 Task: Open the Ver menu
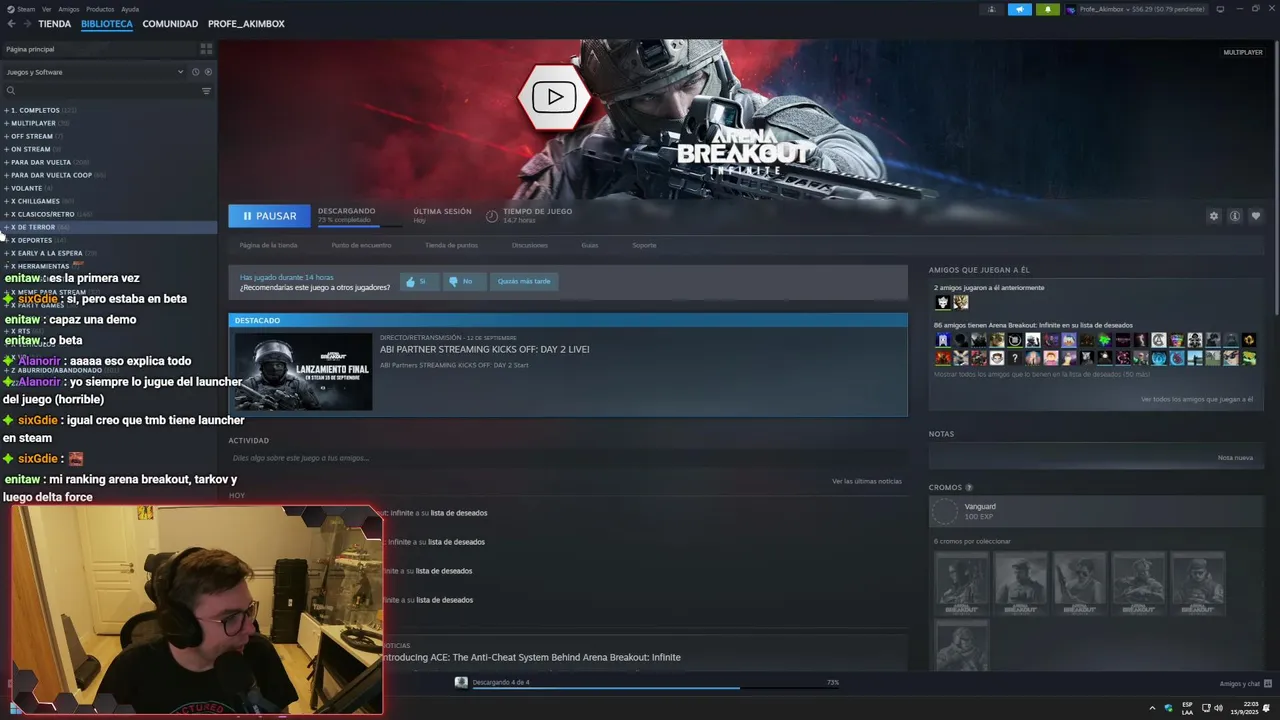pyautogui.click(x=47, y=9)
